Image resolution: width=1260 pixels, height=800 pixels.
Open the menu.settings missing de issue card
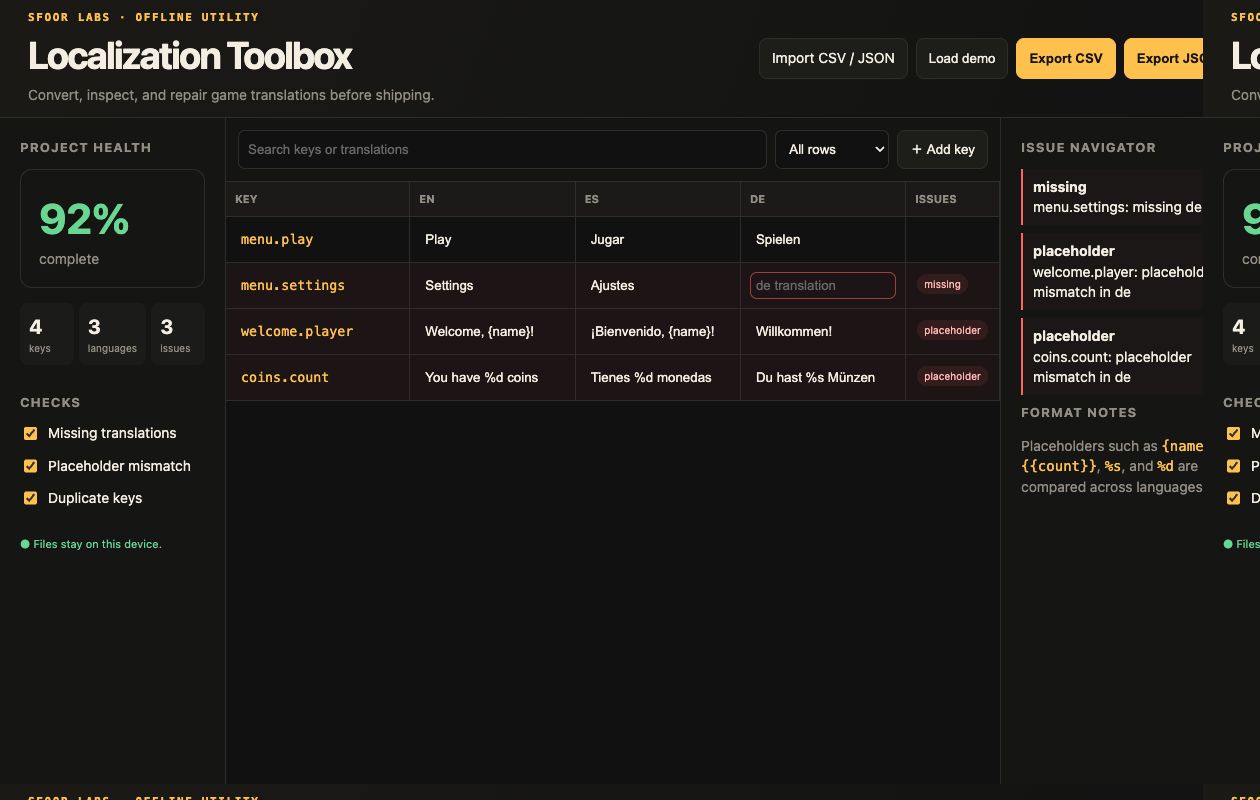(1112, 197)
